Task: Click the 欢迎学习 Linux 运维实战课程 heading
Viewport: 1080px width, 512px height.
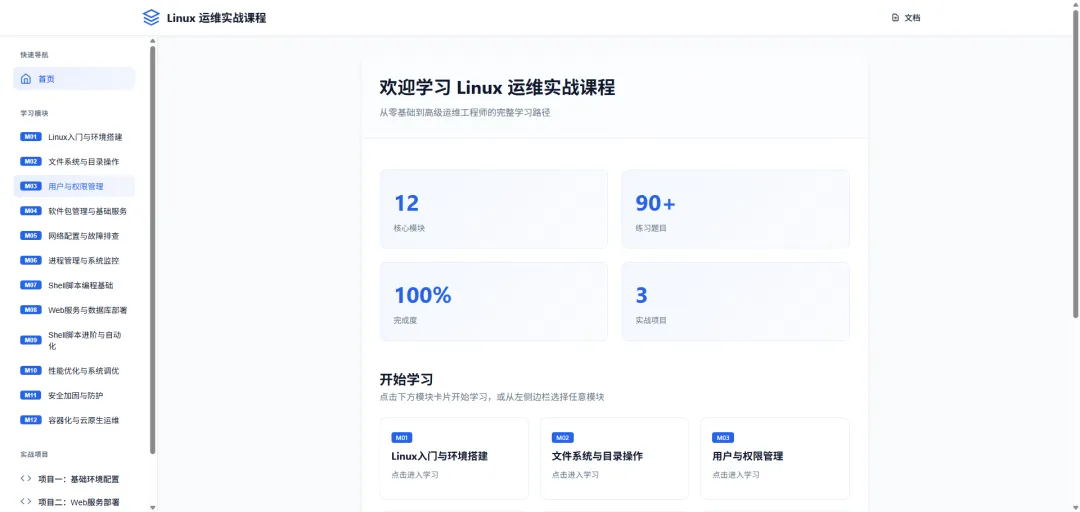Action: click(x=497, y=88)
